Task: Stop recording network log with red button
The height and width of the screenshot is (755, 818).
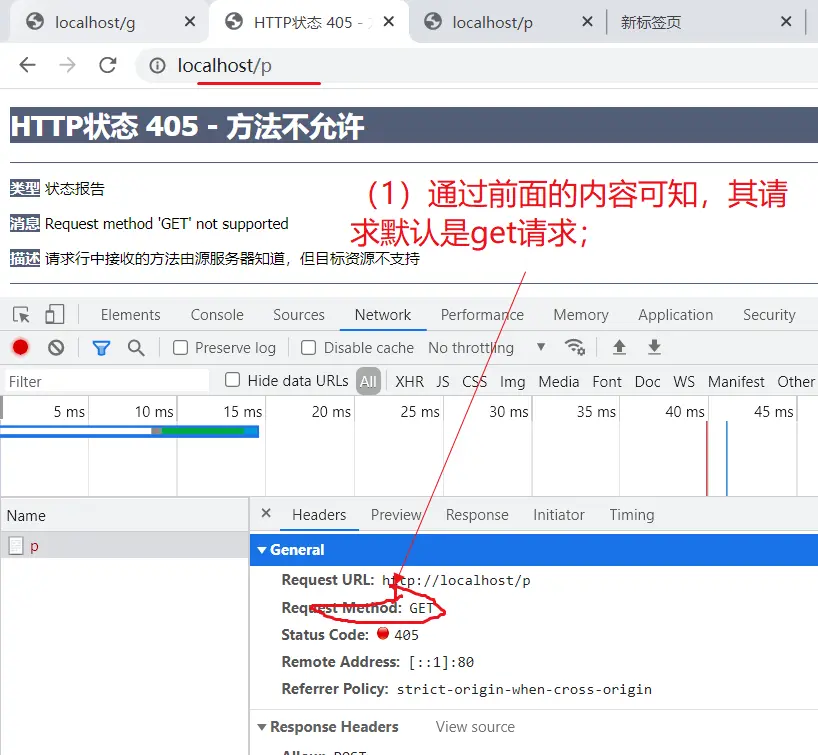Action: point(20,347)
